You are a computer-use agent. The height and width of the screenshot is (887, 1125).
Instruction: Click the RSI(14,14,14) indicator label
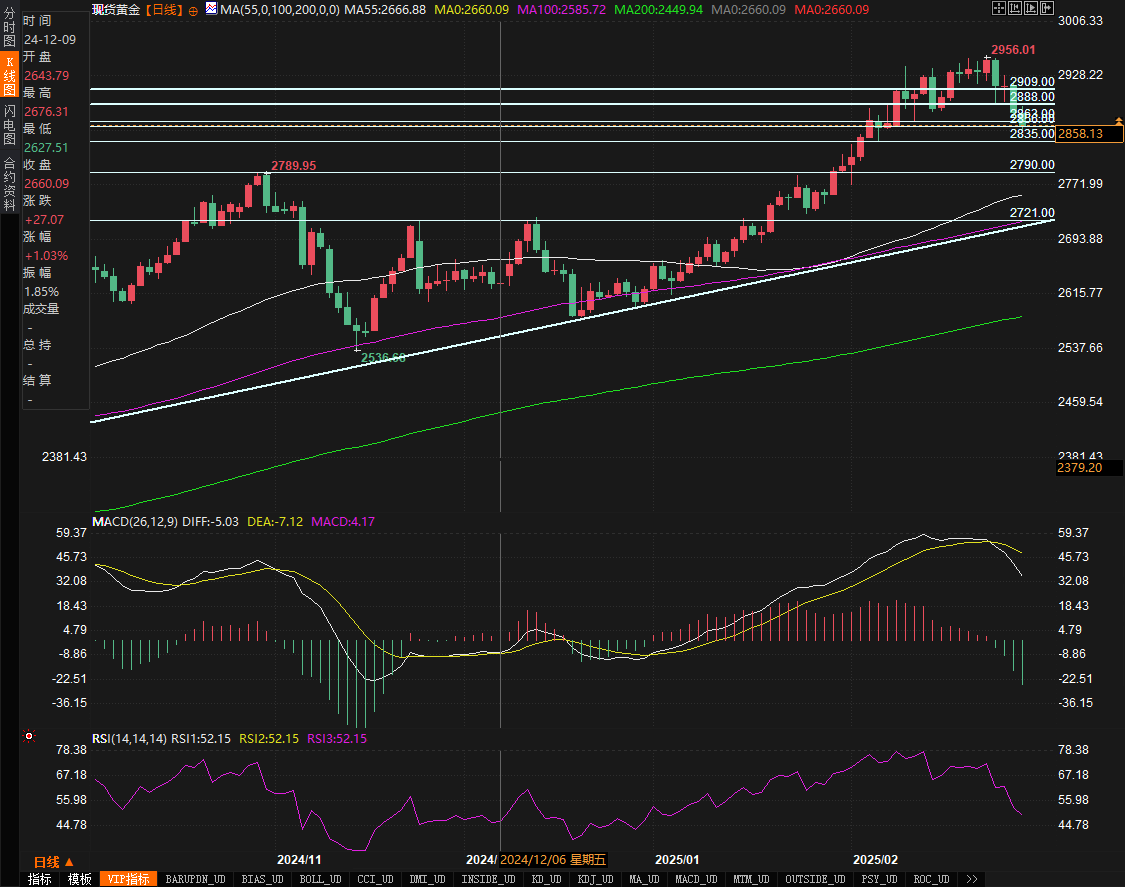point(129,739)
